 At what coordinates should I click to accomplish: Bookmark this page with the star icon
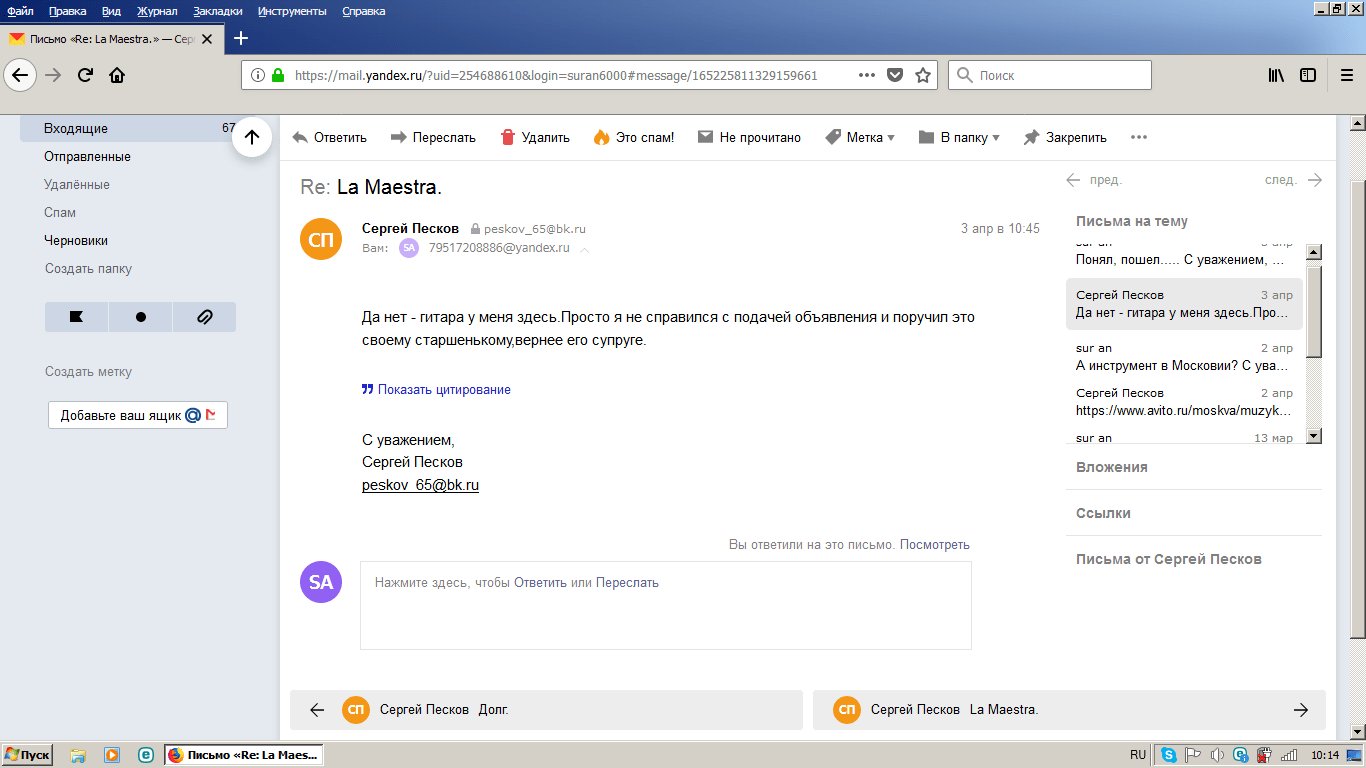(x=923, y=75)
